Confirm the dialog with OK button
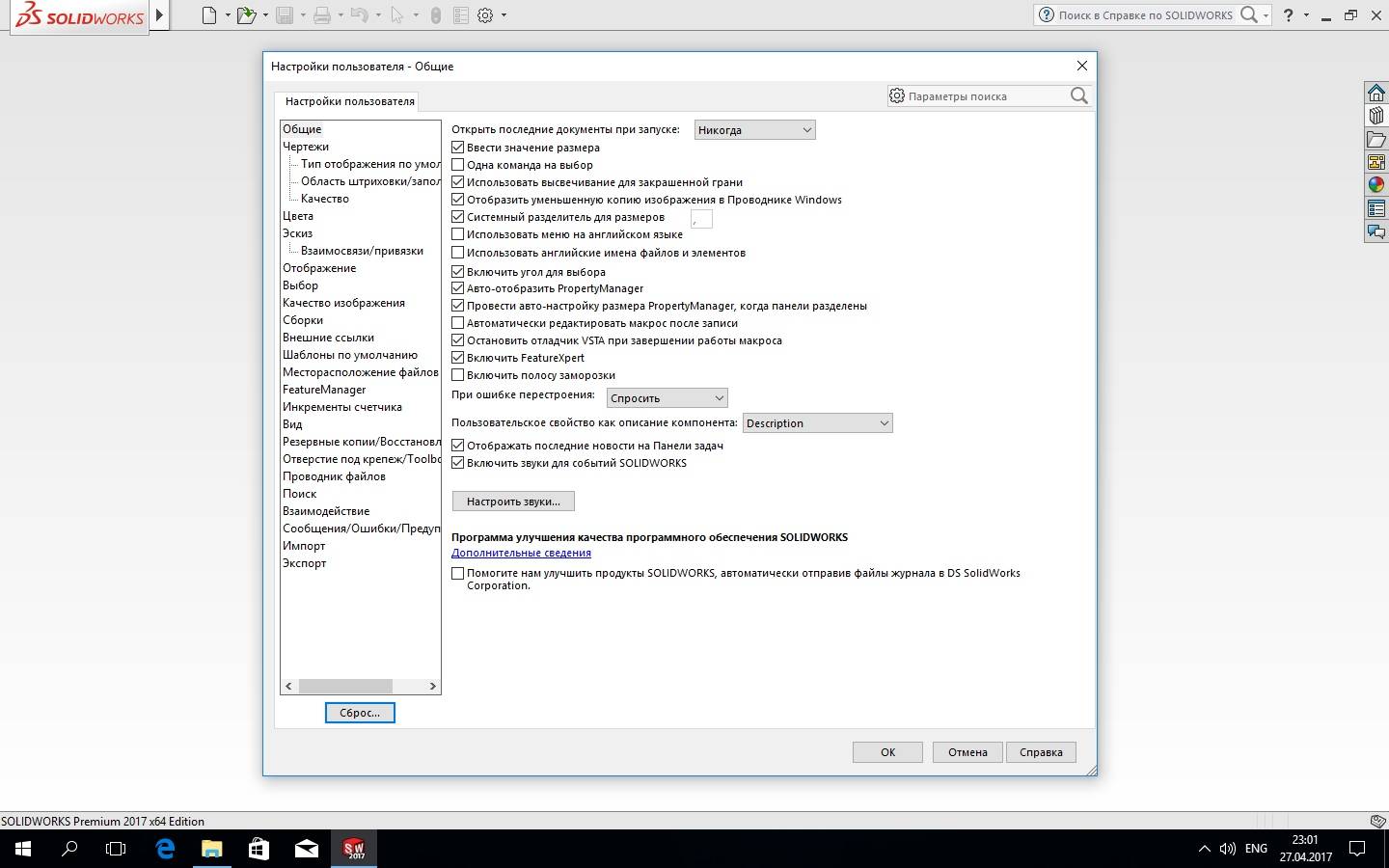 (x=887, y=752)
